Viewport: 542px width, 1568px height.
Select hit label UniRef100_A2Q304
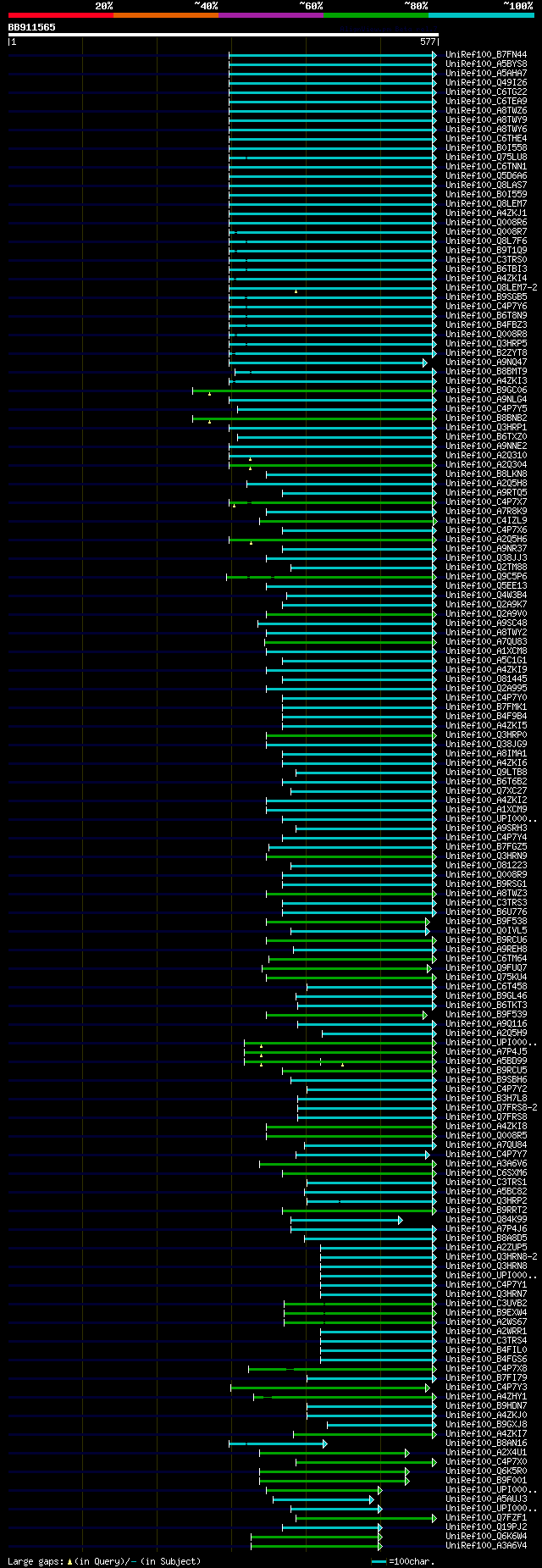pyautogui.click(x=486, y=465)
